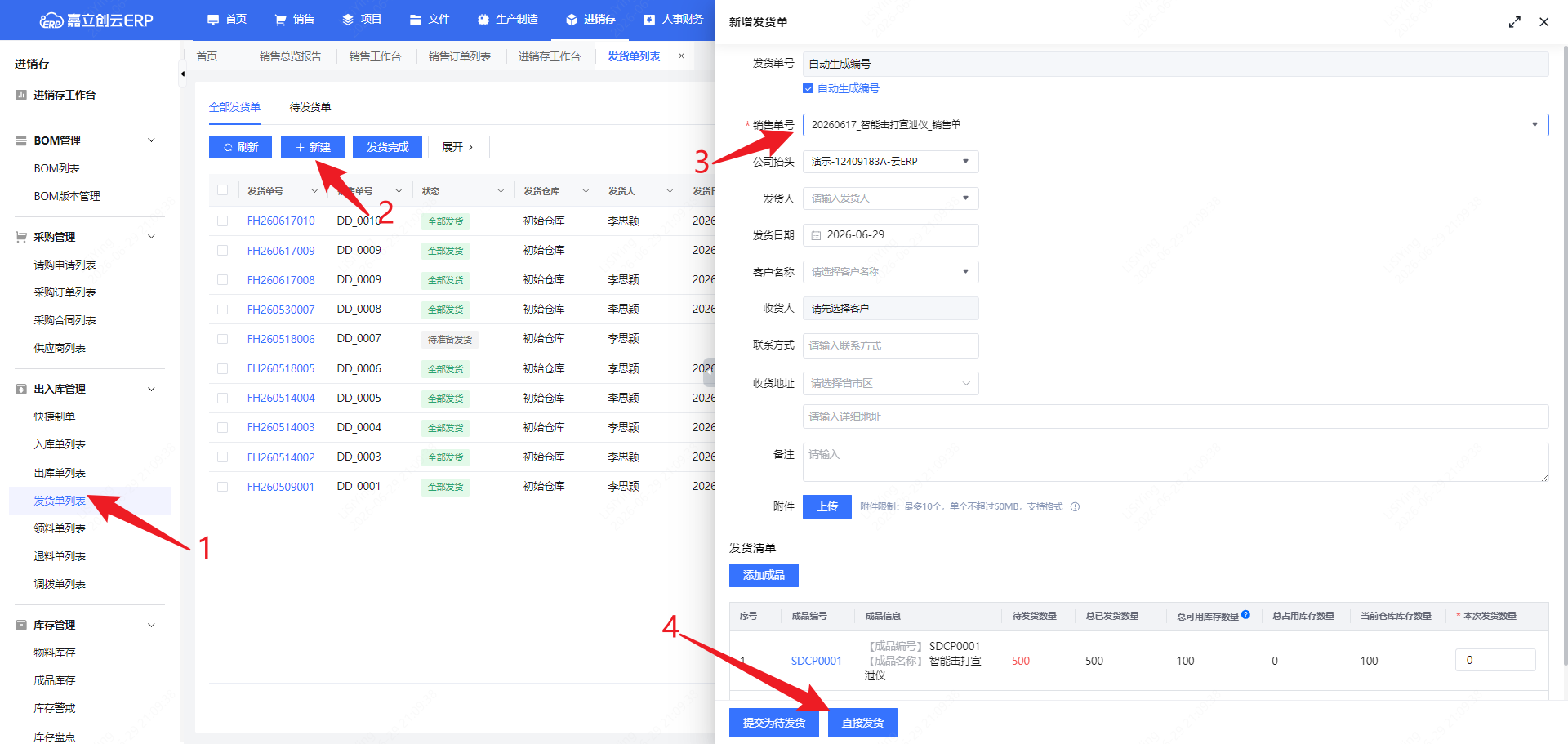
Task: Collapse the 采购管理 section
Action: [x=151, y=237]
